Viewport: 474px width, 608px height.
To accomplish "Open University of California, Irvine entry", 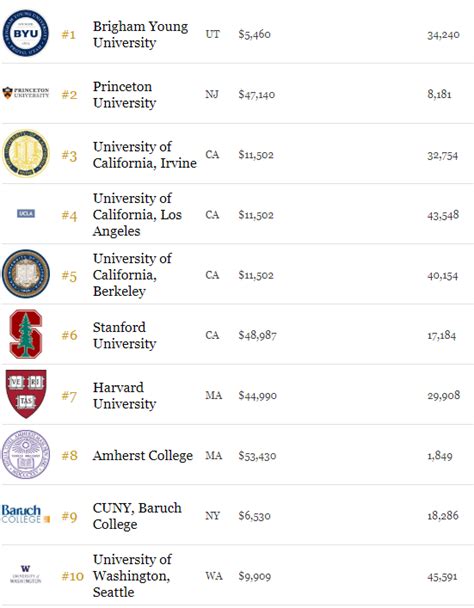I will click(145, 155).
